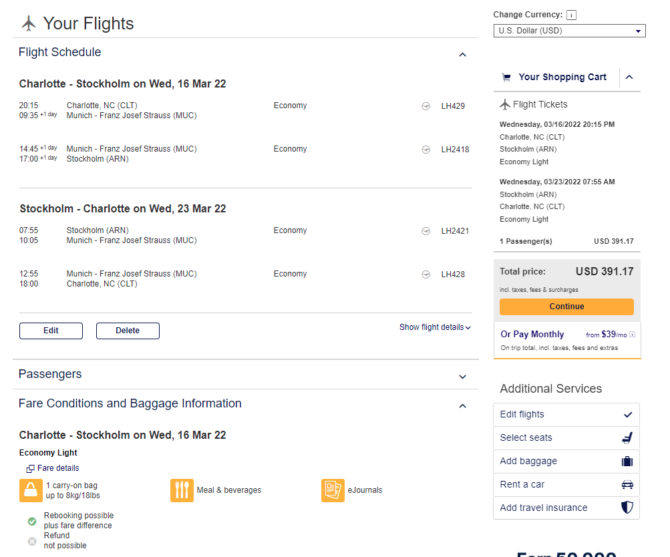Click the eJournals icon
Screen dimensions: 670x557
[333, 490]
